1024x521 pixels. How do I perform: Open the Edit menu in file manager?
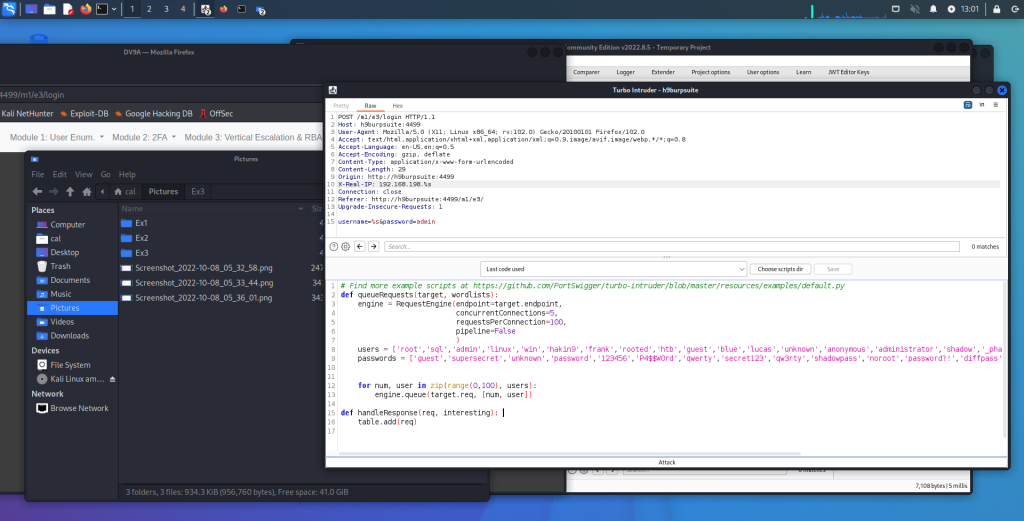pos(59,174)
